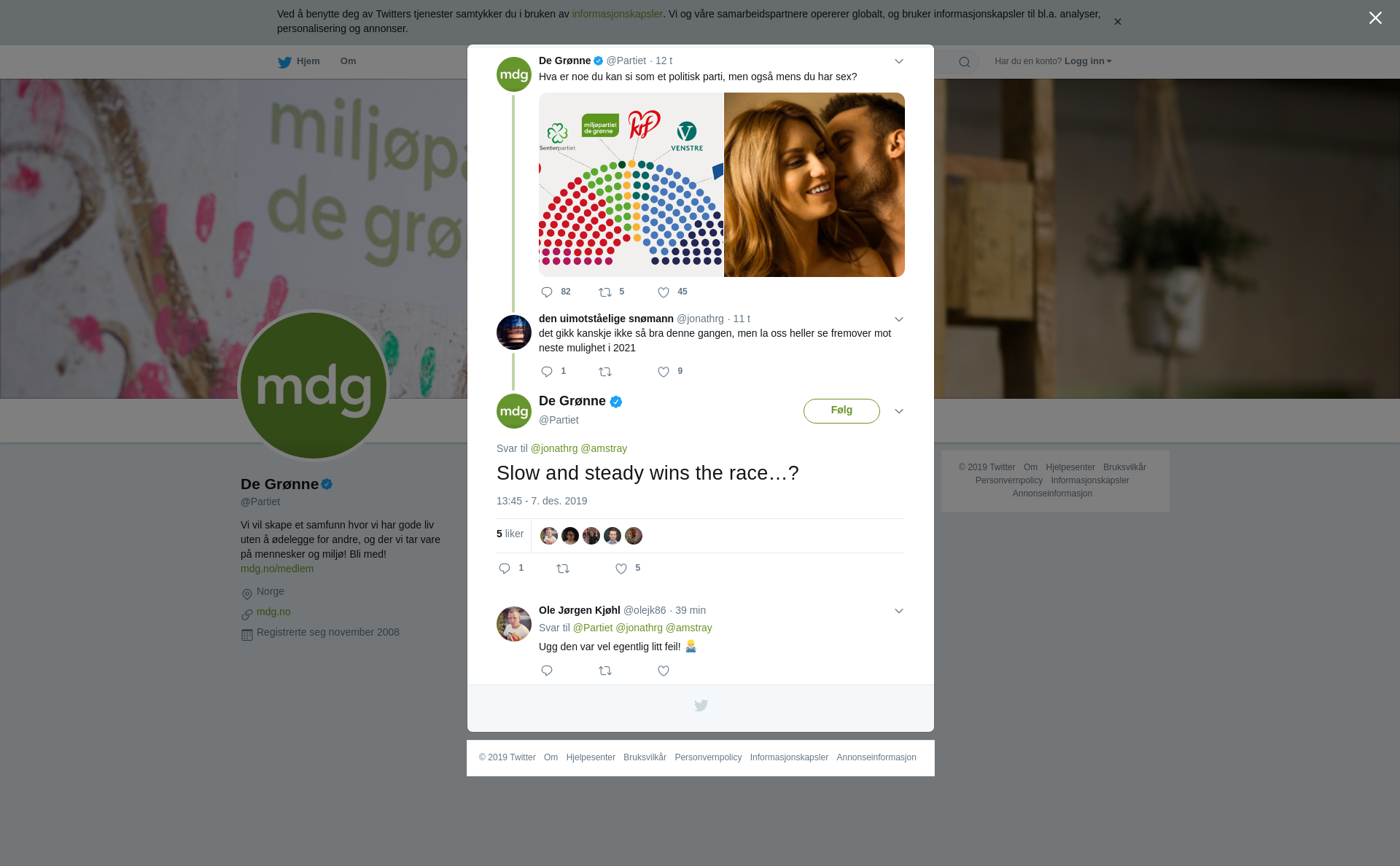Click the Twitter bird icon below the thread

pyautogui.click(x=701, y=706)
